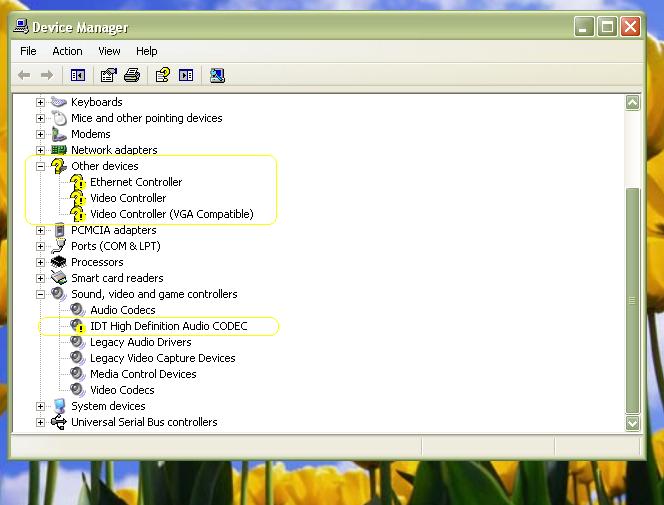
Task: Select Legacy Video Capture Devices
Action: 163,358
